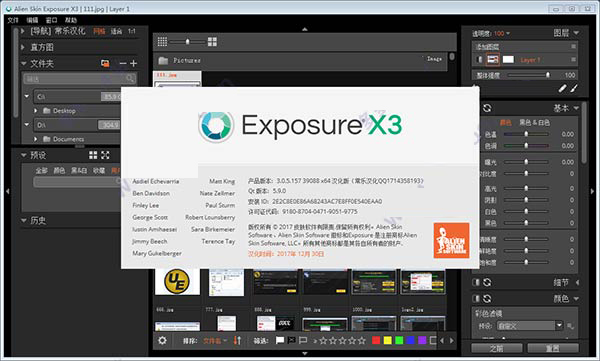Expand the [导航] navigator panel
Screen dimensions: 600x361
(23, 31)
